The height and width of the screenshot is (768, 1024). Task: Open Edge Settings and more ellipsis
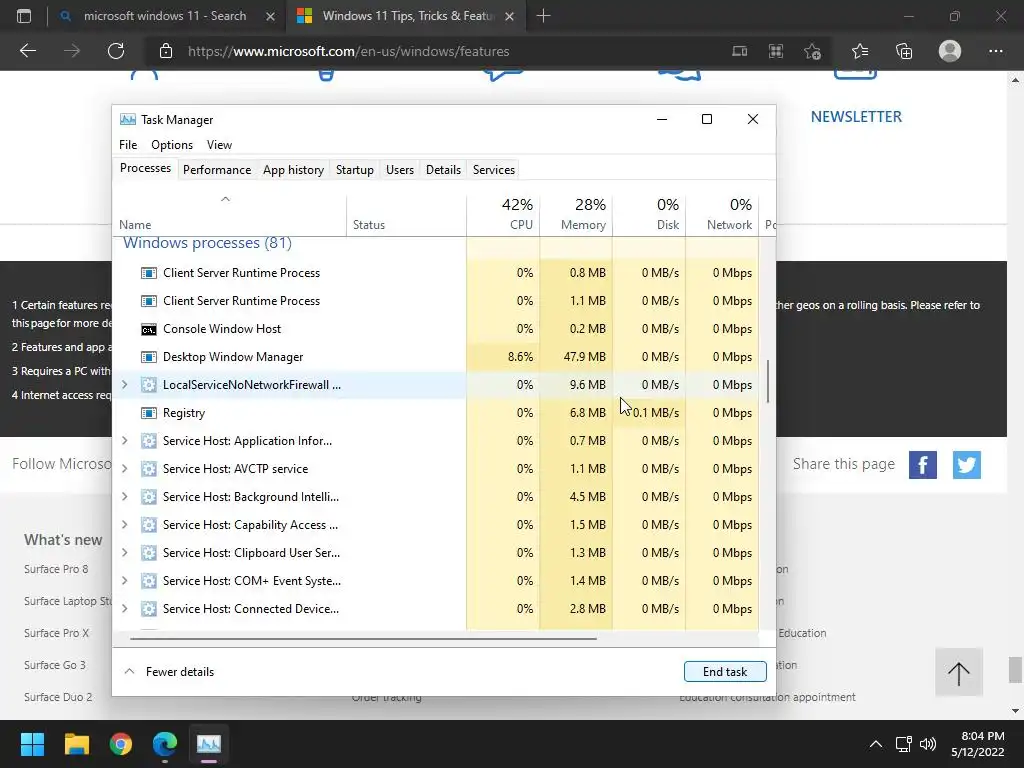pos(995,51)
